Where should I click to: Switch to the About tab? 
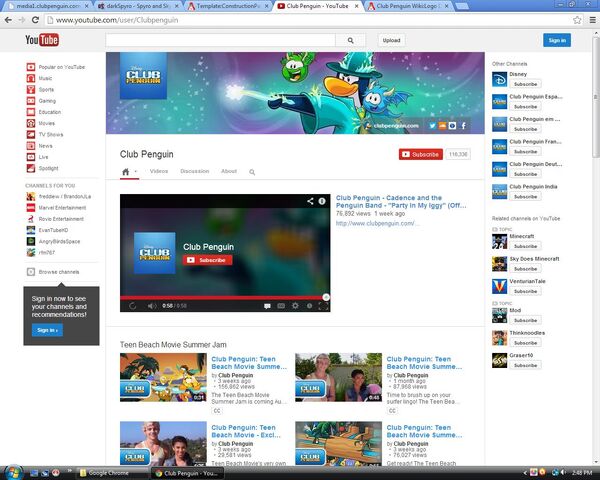(x=229, y=171)
